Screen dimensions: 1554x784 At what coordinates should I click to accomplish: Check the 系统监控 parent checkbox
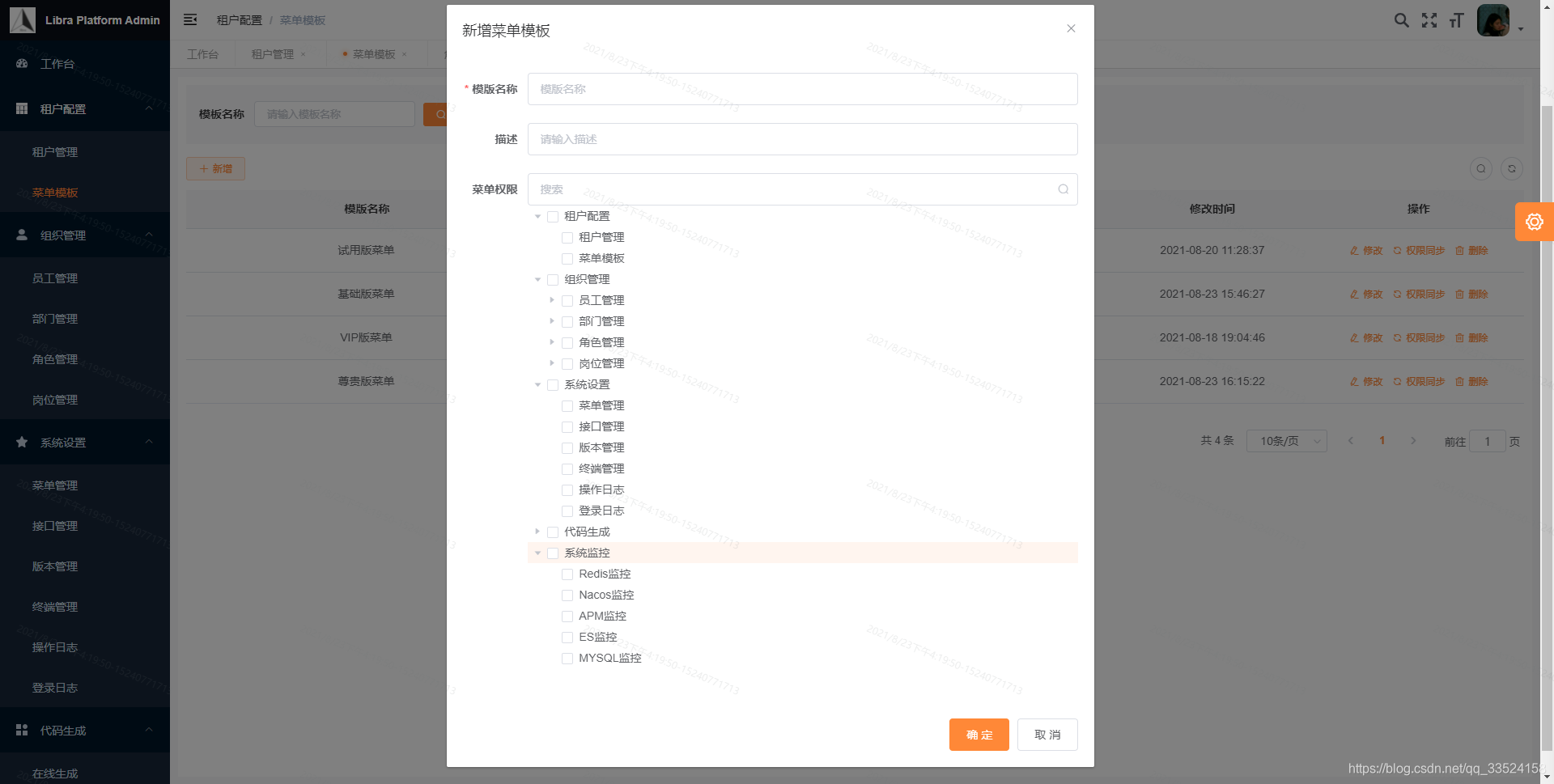pyautogui.click(x=554, y=553)
